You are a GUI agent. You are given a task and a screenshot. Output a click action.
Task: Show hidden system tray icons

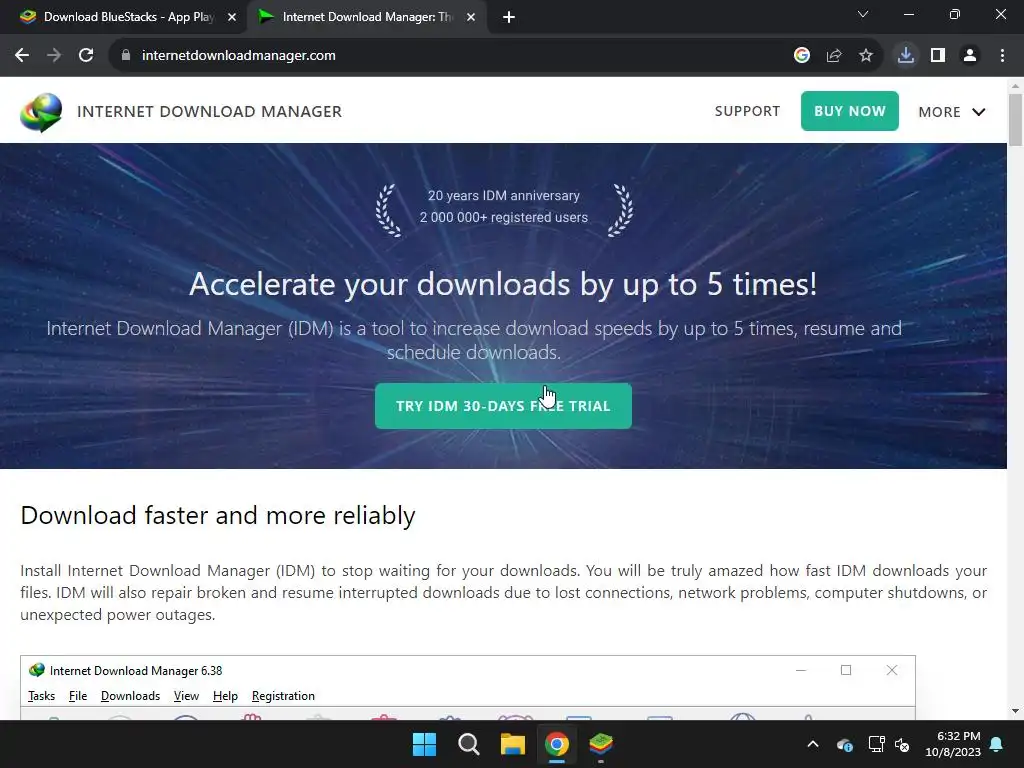click(x=813, y=744)
